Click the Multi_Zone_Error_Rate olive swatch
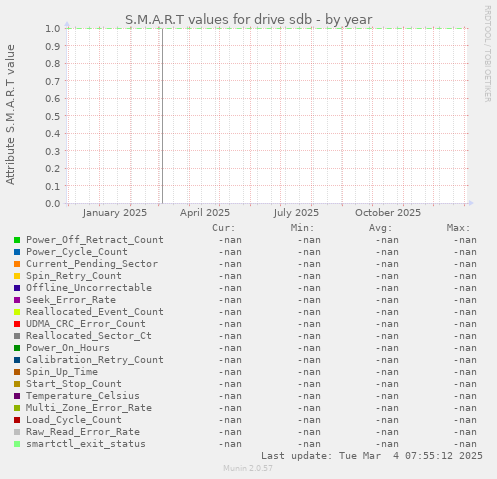 [x=17, y=408]
